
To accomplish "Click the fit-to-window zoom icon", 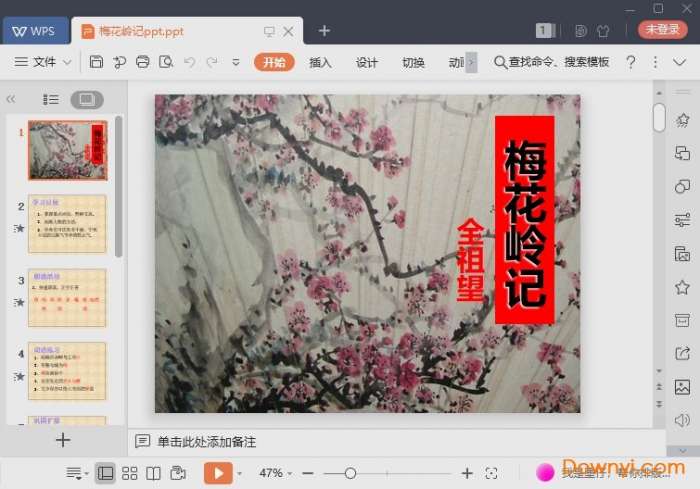I will coord(491,473).
